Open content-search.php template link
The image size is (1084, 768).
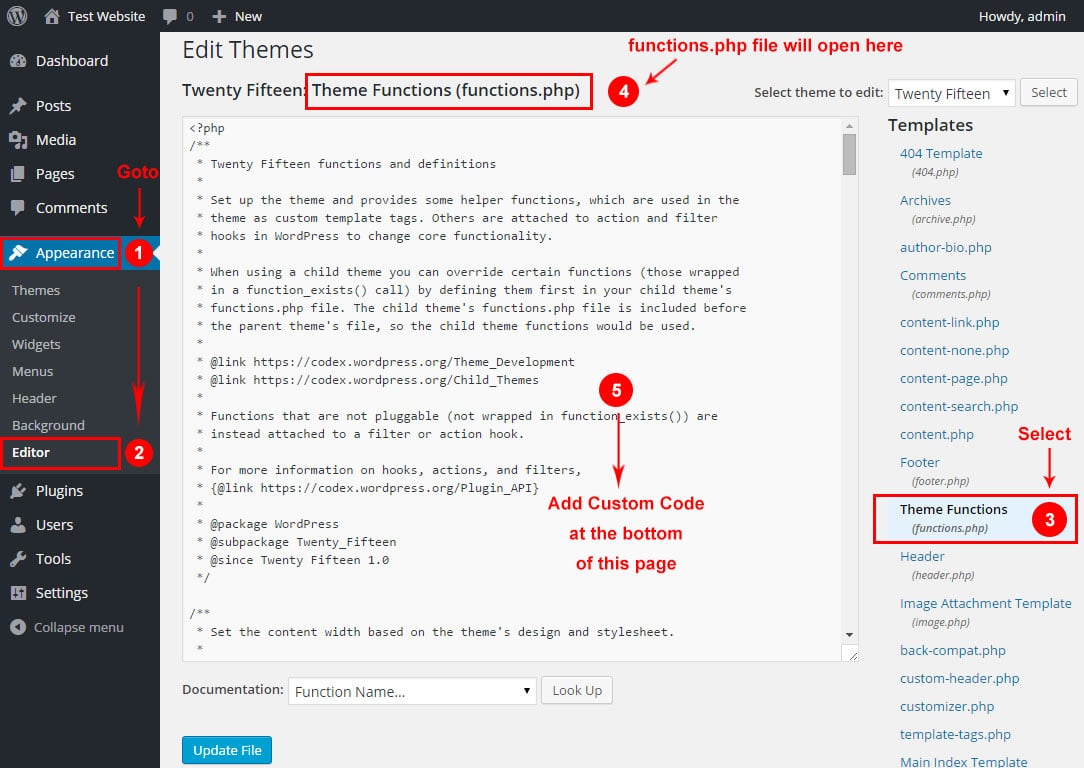point(959,406)
